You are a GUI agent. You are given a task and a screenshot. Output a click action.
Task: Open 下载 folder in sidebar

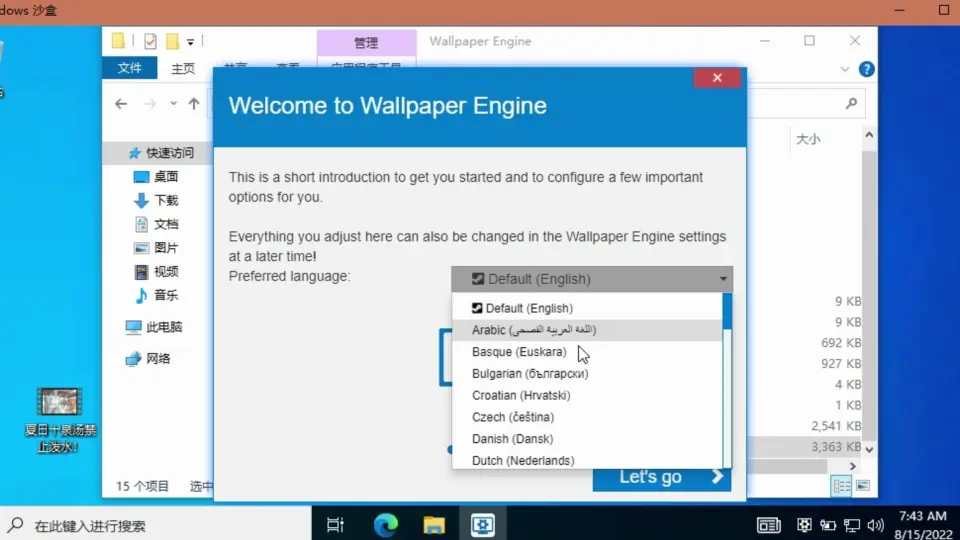click(156, 200)
